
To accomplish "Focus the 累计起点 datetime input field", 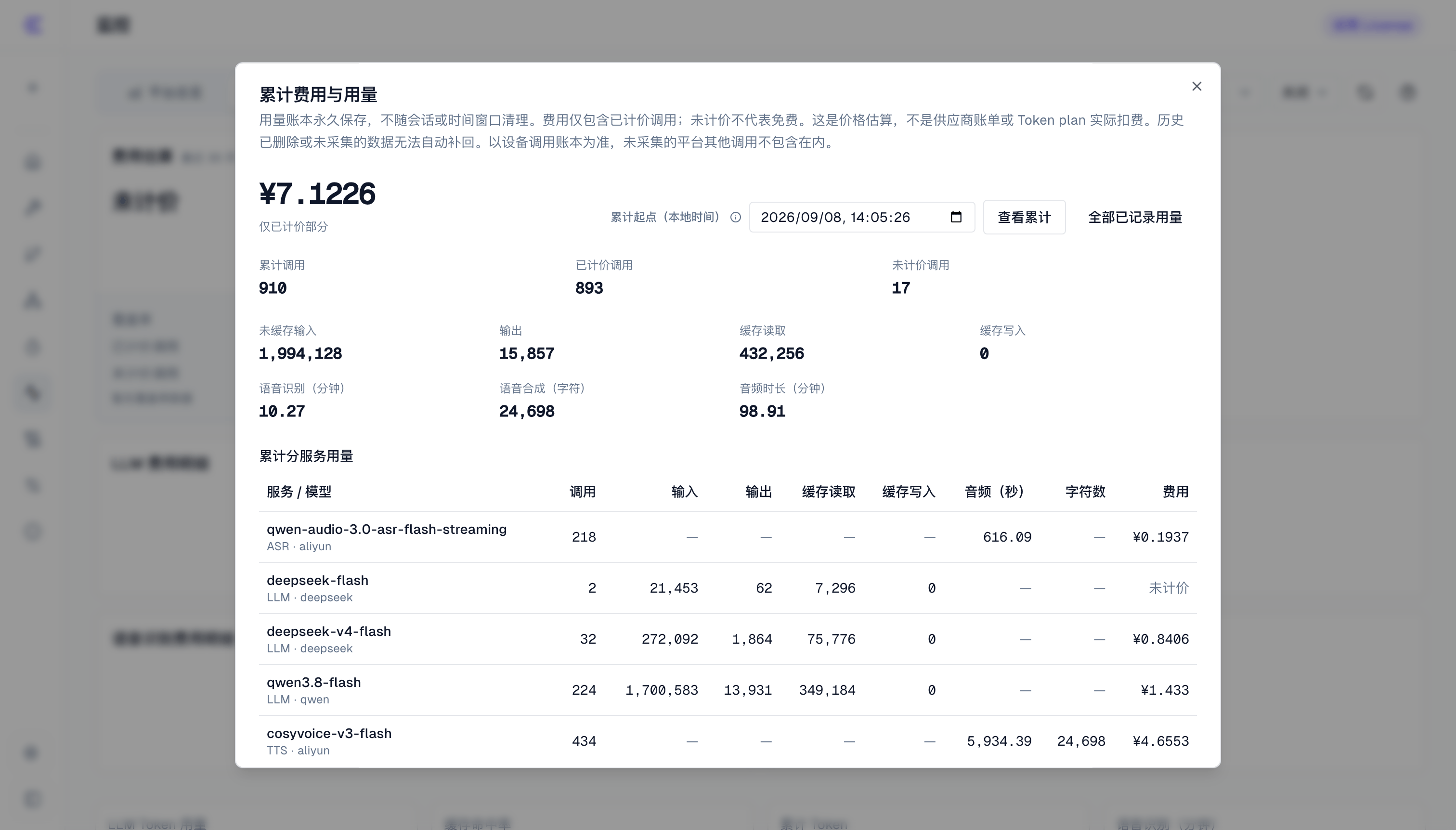I will point(861,217).
